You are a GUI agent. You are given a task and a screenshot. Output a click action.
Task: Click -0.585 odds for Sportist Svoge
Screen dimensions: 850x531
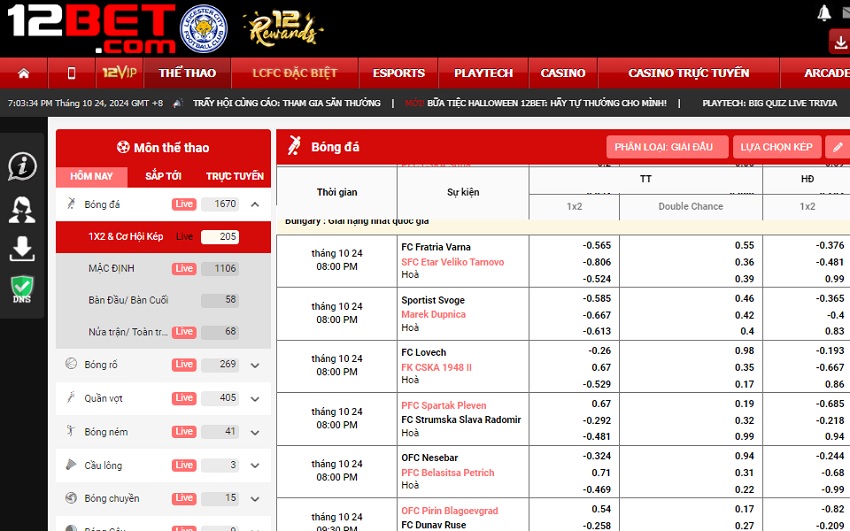[596, 299]
